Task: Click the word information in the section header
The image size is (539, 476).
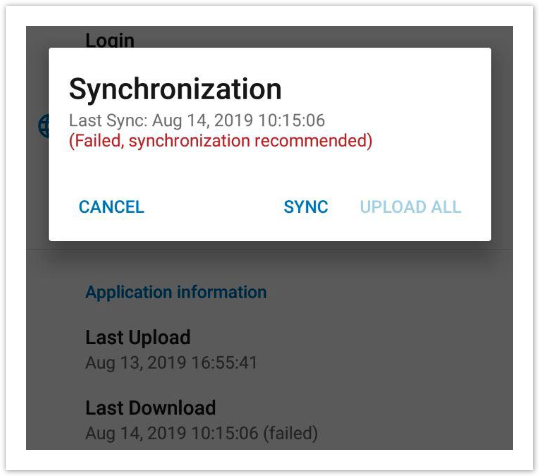Action: [x=222, y=292]
